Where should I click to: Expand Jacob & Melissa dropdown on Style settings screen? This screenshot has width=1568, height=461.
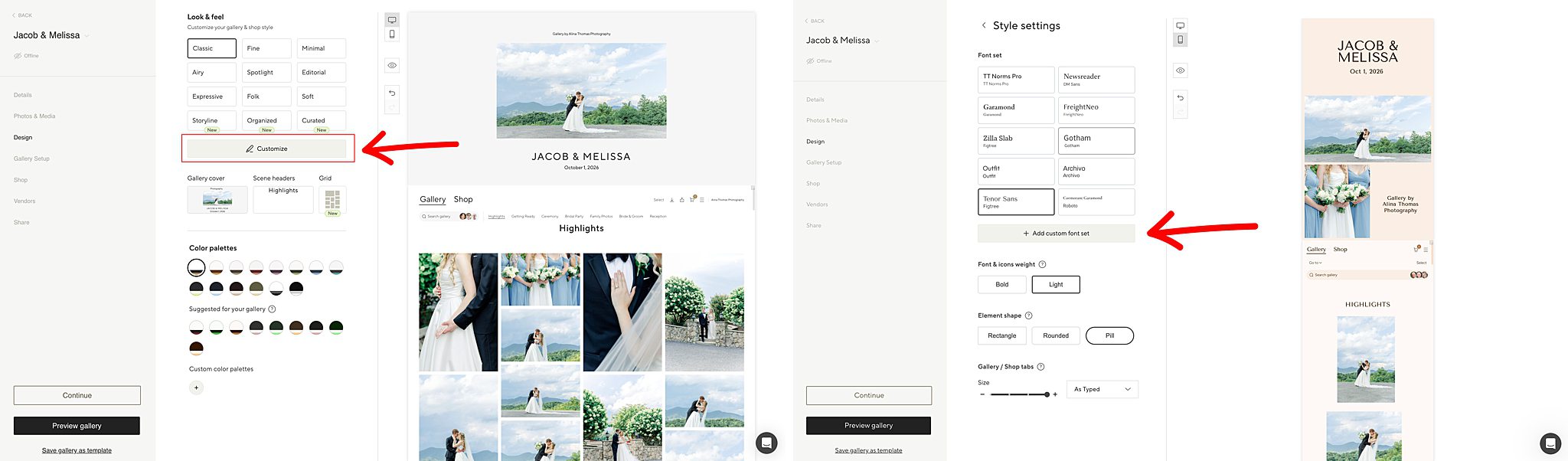[x=877, y=41]
